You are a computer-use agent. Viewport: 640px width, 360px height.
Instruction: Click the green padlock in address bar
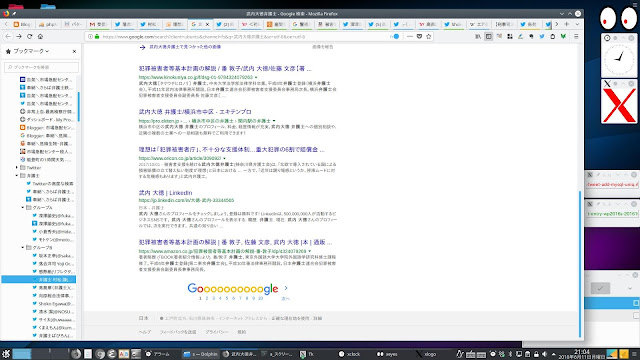tap(97, 36)
